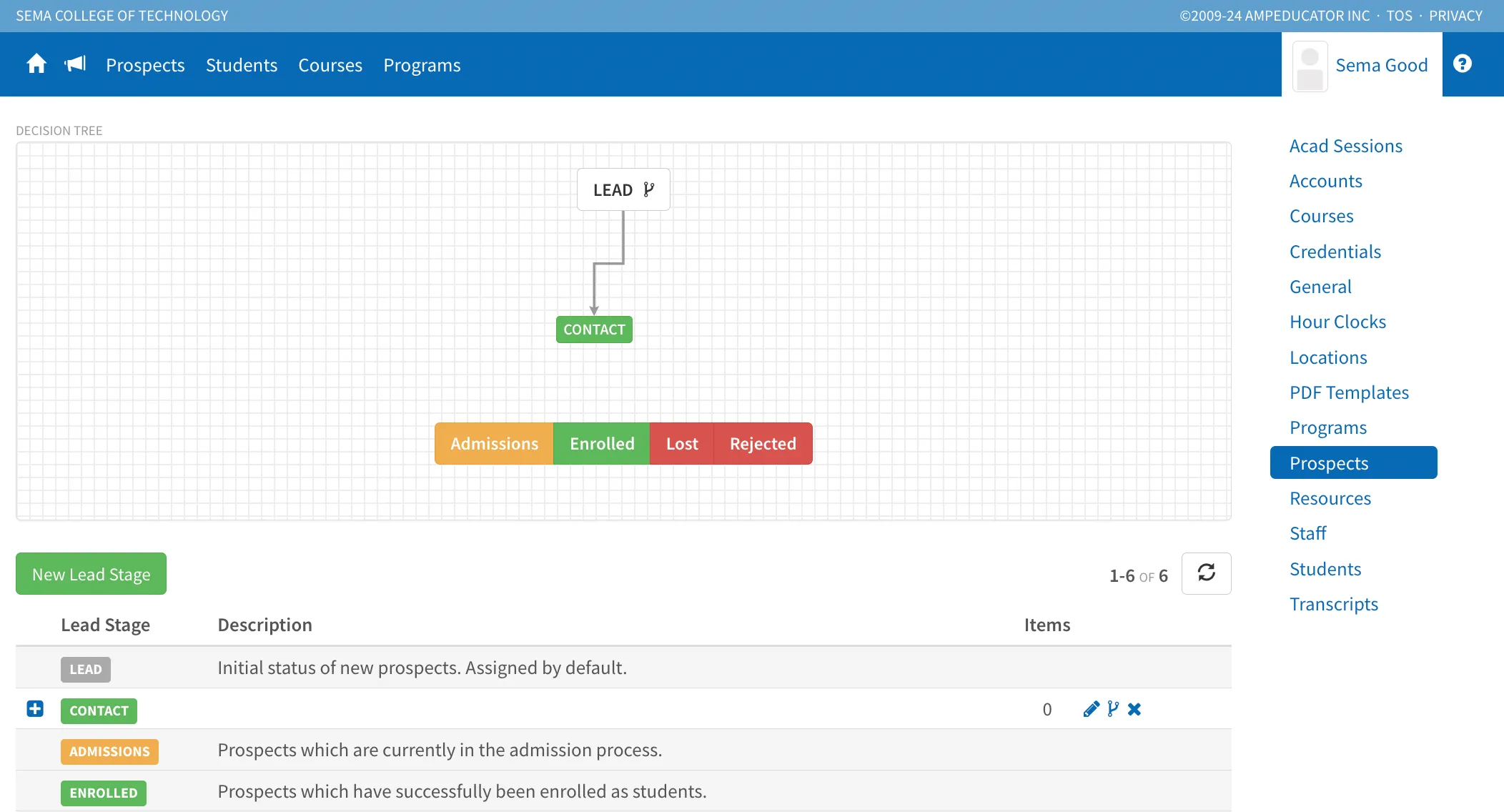
Task: Open Hour Clocks settings
Action: (1337, 322)
